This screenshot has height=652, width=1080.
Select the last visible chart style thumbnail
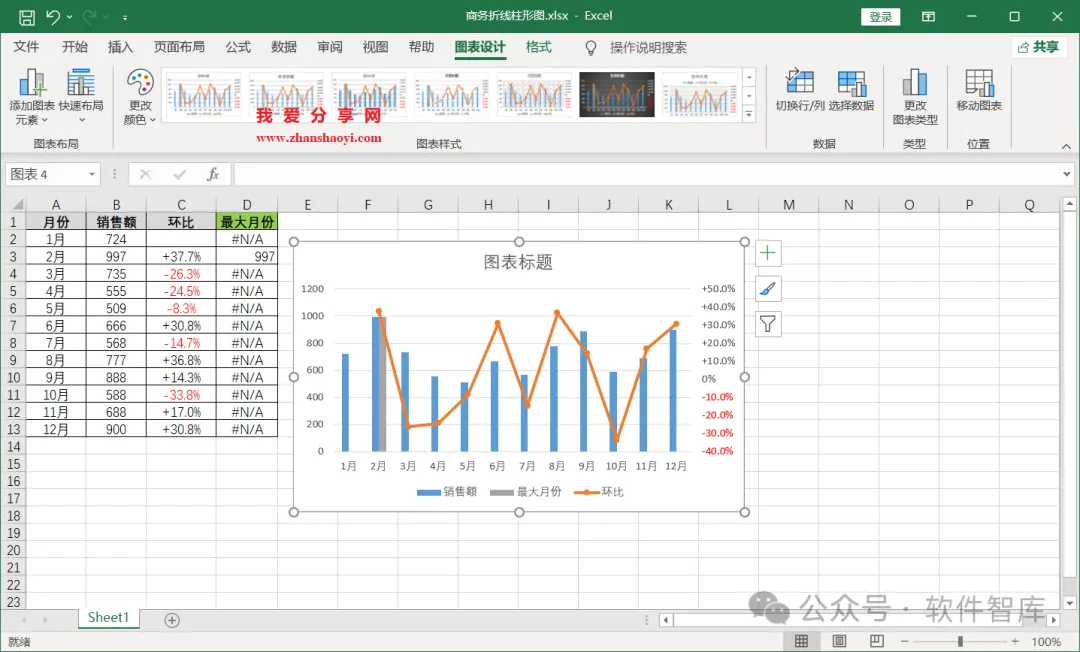click(x=699, y=94)
